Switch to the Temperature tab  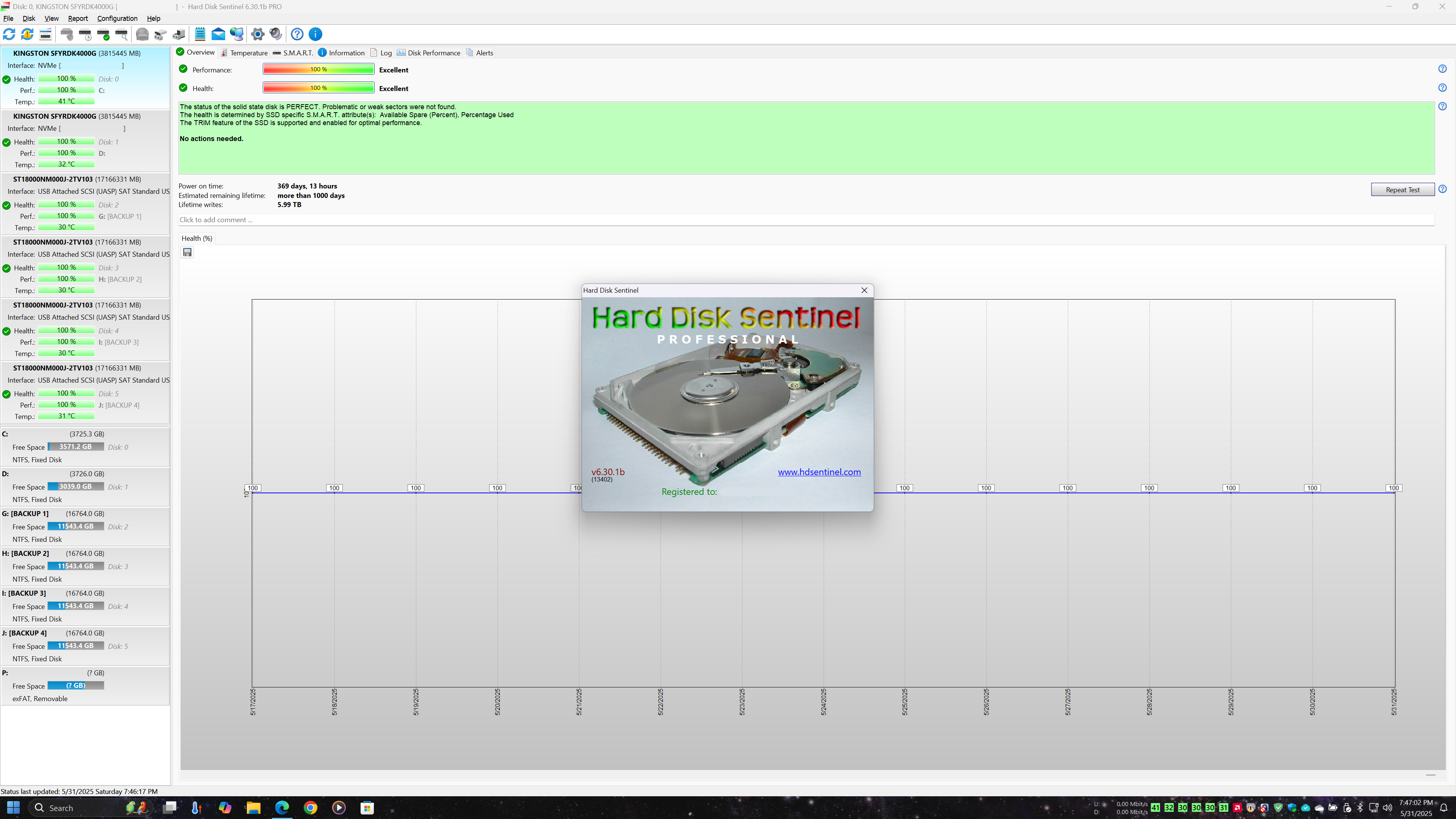pos(244,53)
